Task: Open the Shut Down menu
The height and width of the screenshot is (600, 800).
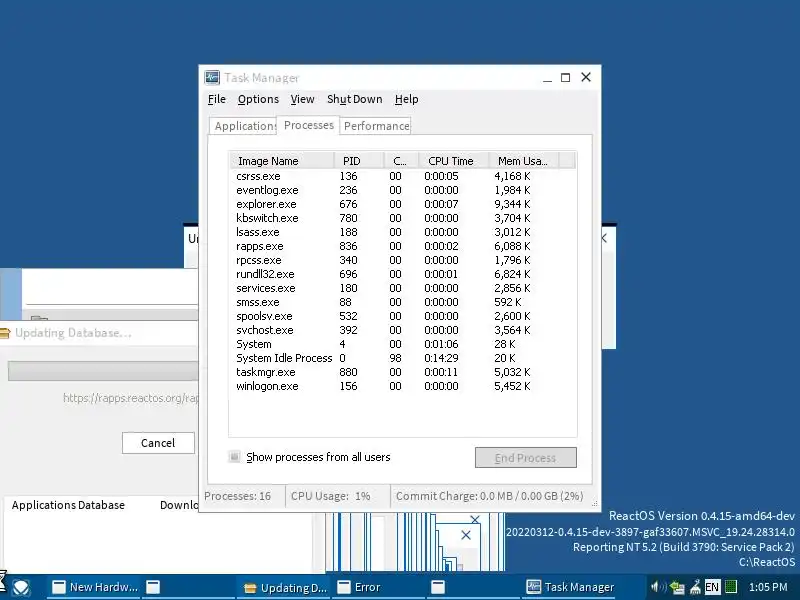Action: pyautogui.click(x=355, y=99)
